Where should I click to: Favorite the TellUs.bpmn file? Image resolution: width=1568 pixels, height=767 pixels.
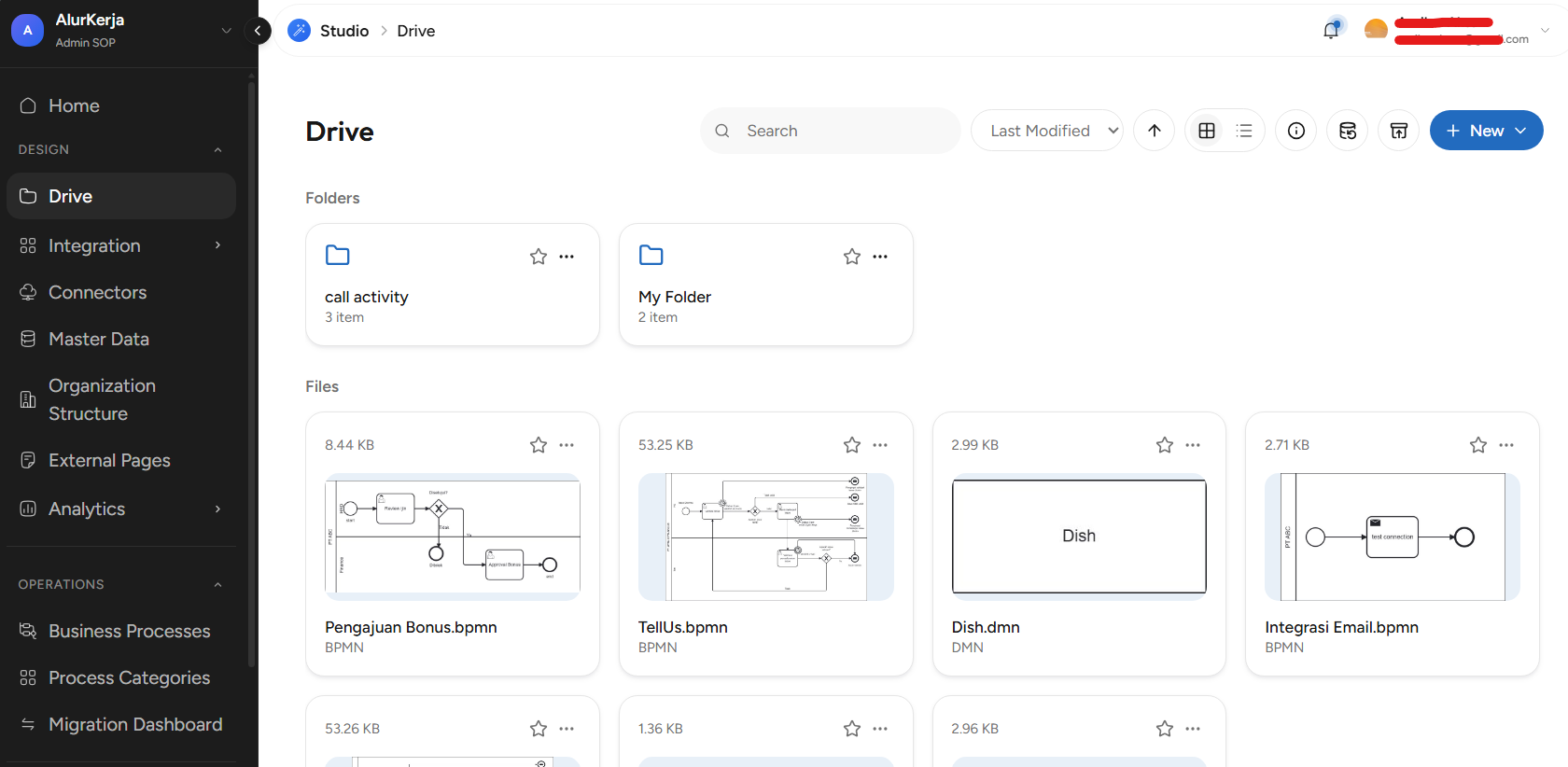pyautogui.click(x=852, y=445)
